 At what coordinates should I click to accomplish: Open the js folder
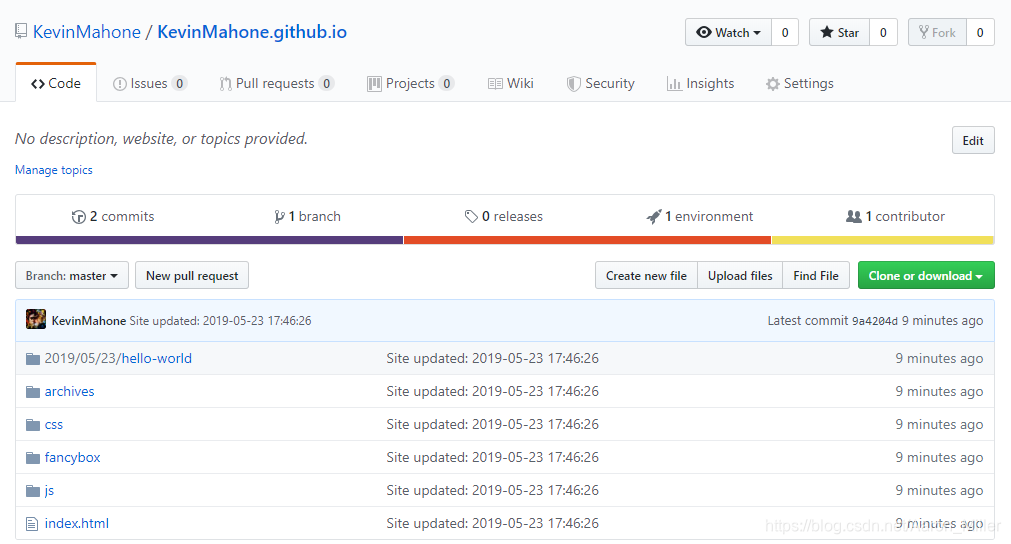click(49, 491)
